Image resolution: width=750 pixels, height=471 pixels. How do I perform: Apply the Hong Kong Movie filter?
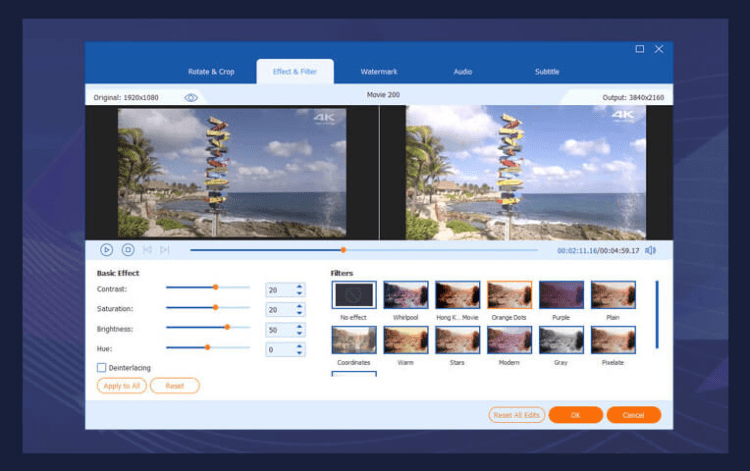(457, 295)
